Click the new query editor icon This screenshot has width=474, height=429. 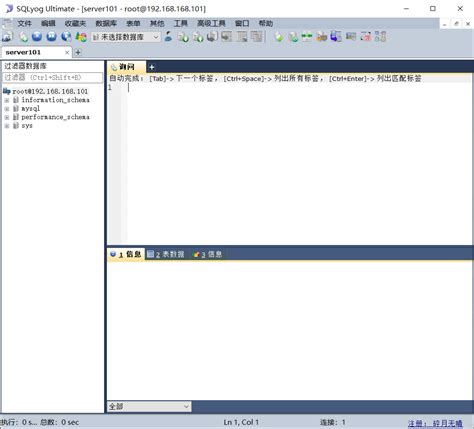pyautogui.click(x=23, y=37)
